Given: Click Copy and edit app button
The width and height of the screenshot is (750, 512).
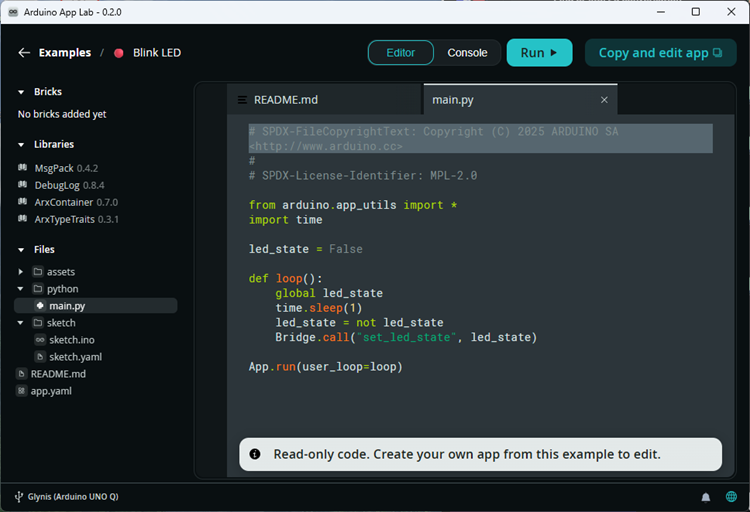Looking at the screenshot, I should pyautogui.click(x=660, y=53).
